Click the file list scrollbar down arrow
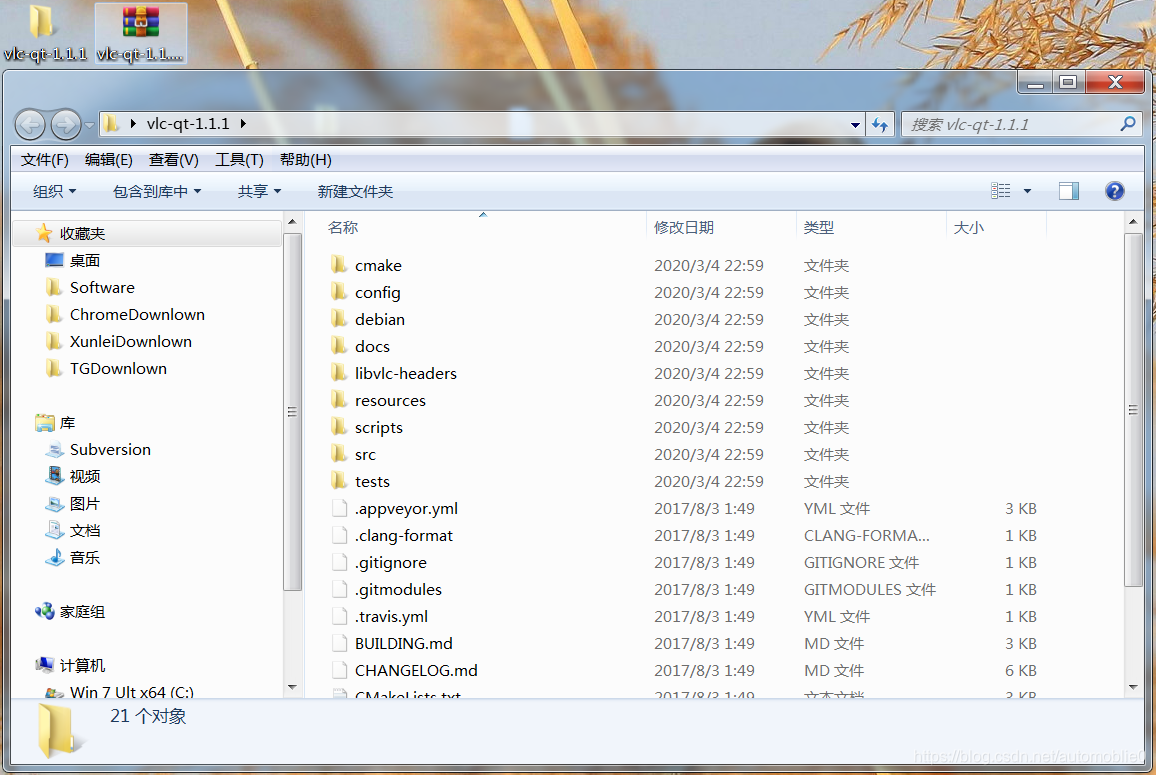 click(1132, 687)
